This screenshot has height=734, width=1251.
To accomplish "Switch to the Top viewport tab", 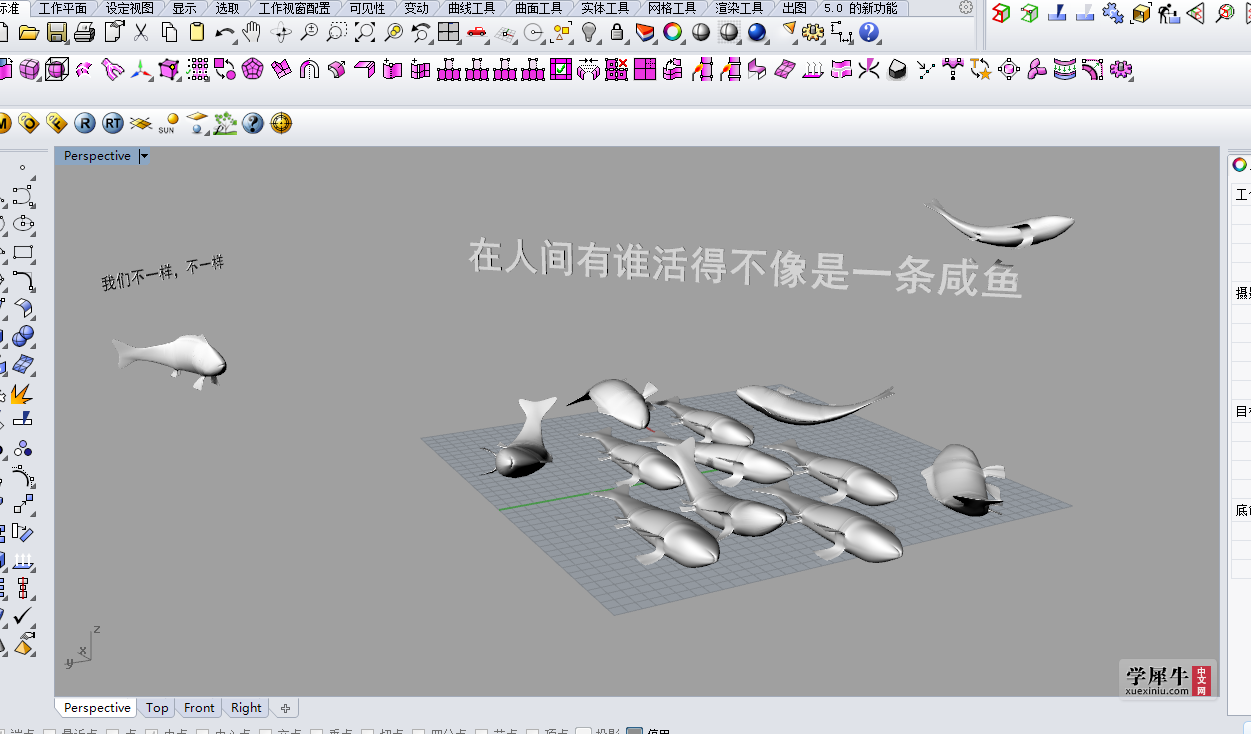I will (157, 707).
